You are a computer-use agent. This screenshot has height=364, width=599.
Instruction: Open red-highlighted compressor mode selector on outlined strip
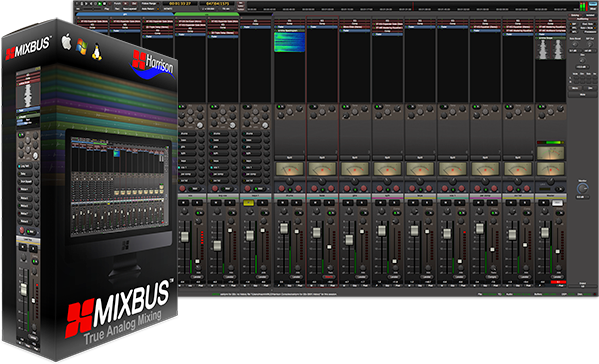329,277
